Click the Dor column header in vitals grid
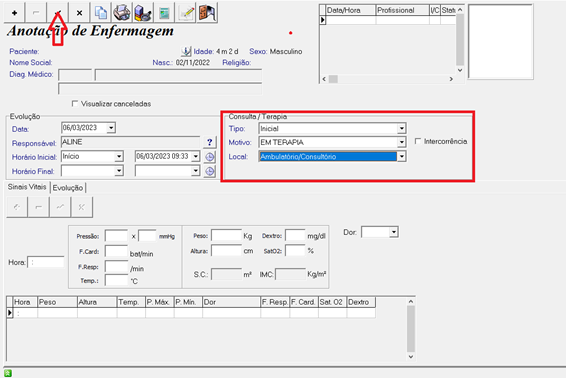 (231, 302)
